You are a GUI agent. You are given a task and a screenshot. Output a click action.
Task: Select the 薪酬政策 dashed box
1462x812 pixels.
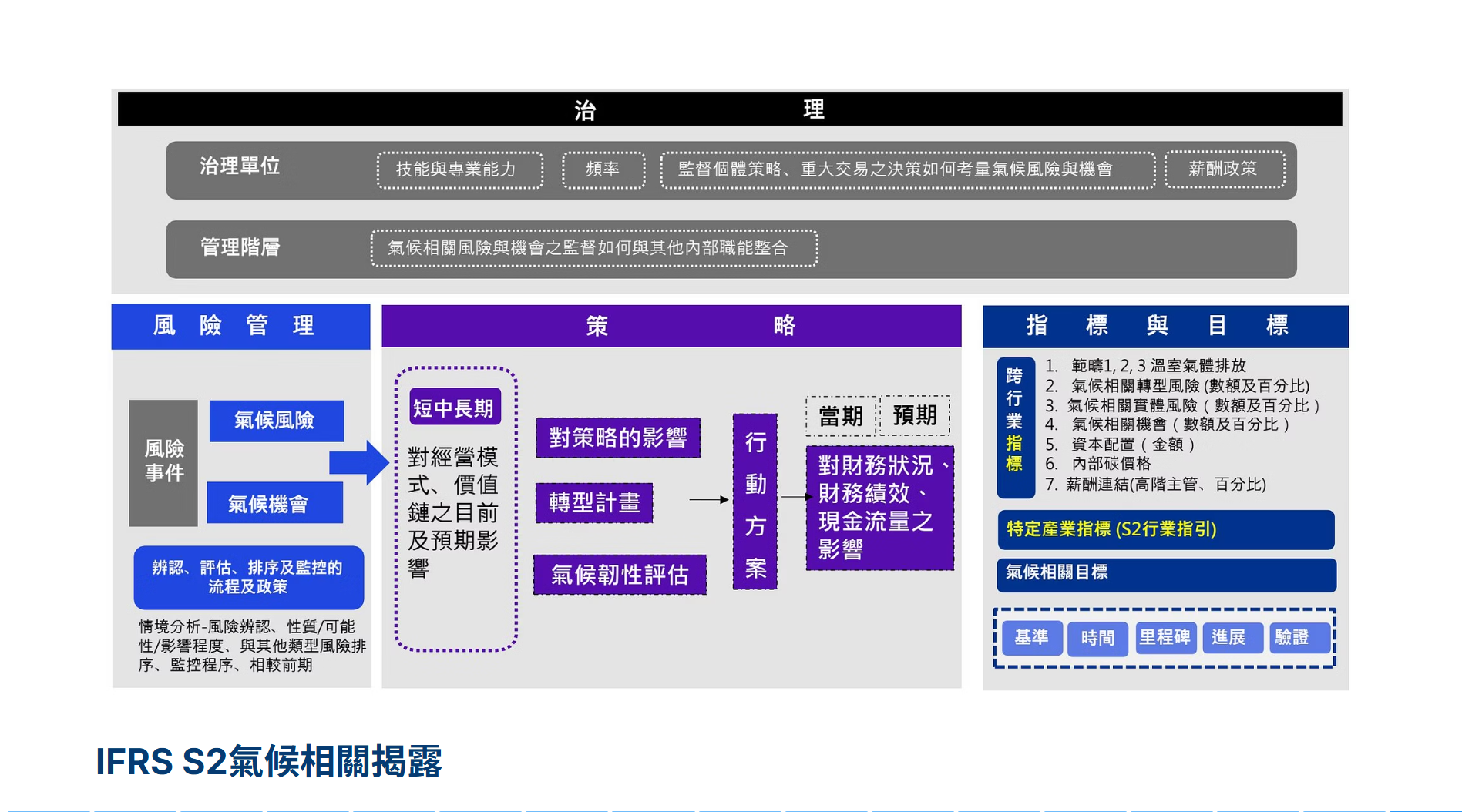1224,169
